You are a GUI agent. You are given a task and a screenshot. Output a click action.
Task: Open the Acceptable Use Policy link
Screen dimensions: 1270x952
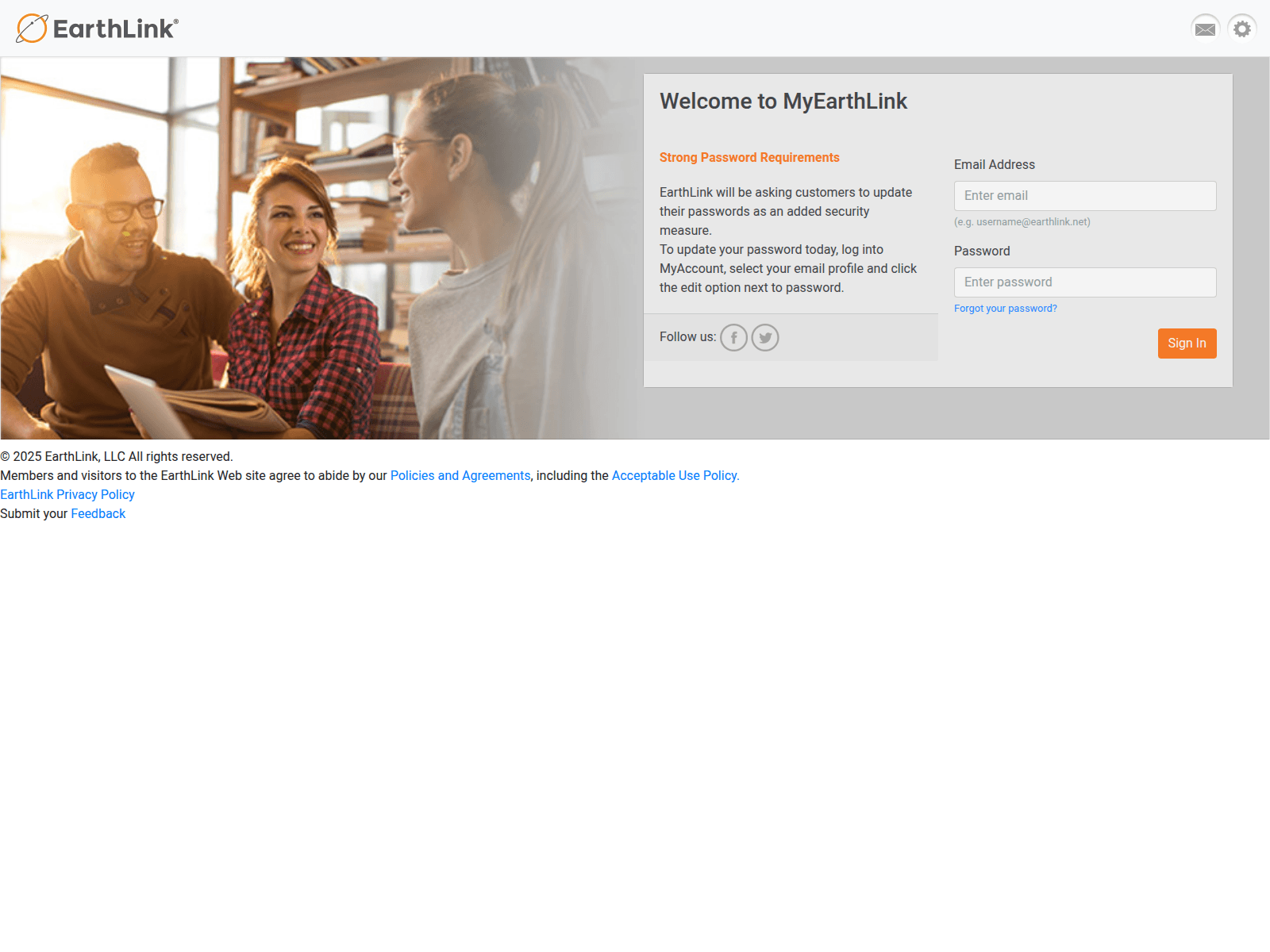click(675, 476)
